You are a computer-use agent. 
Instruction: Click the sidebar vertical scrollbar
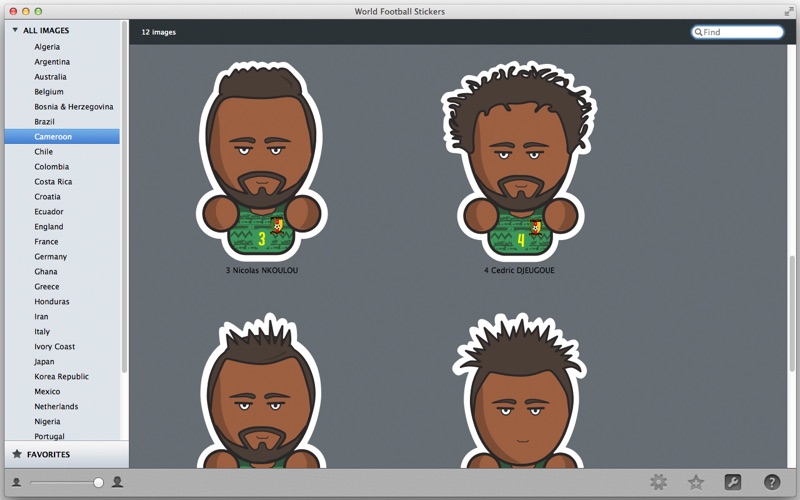coord(124,196)
